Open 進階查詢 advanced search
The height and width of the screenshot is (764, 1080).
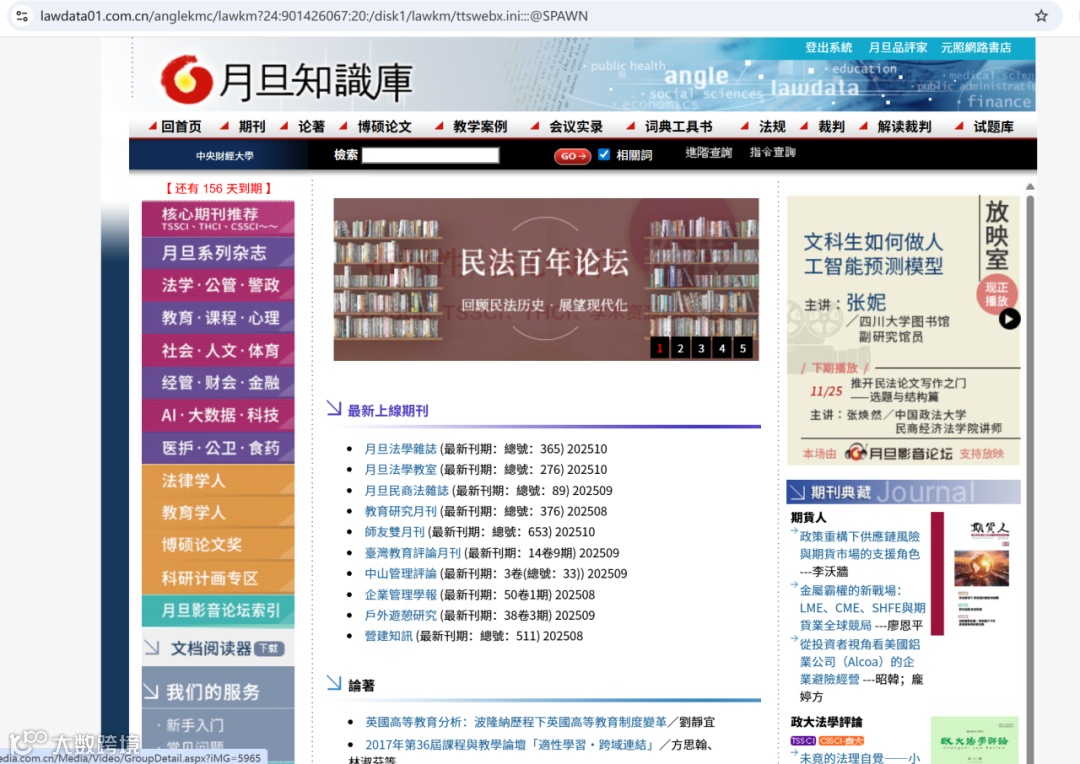pyautogui.click(x=708, y=153)
